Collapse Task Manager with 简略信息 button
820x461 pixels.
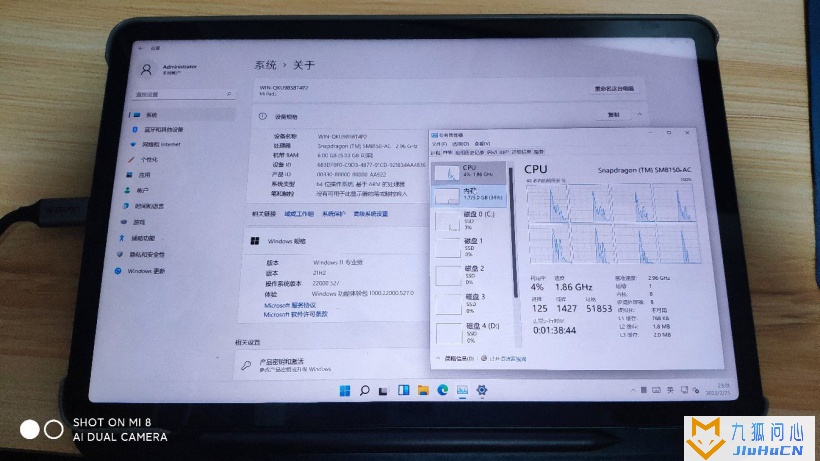455,359
